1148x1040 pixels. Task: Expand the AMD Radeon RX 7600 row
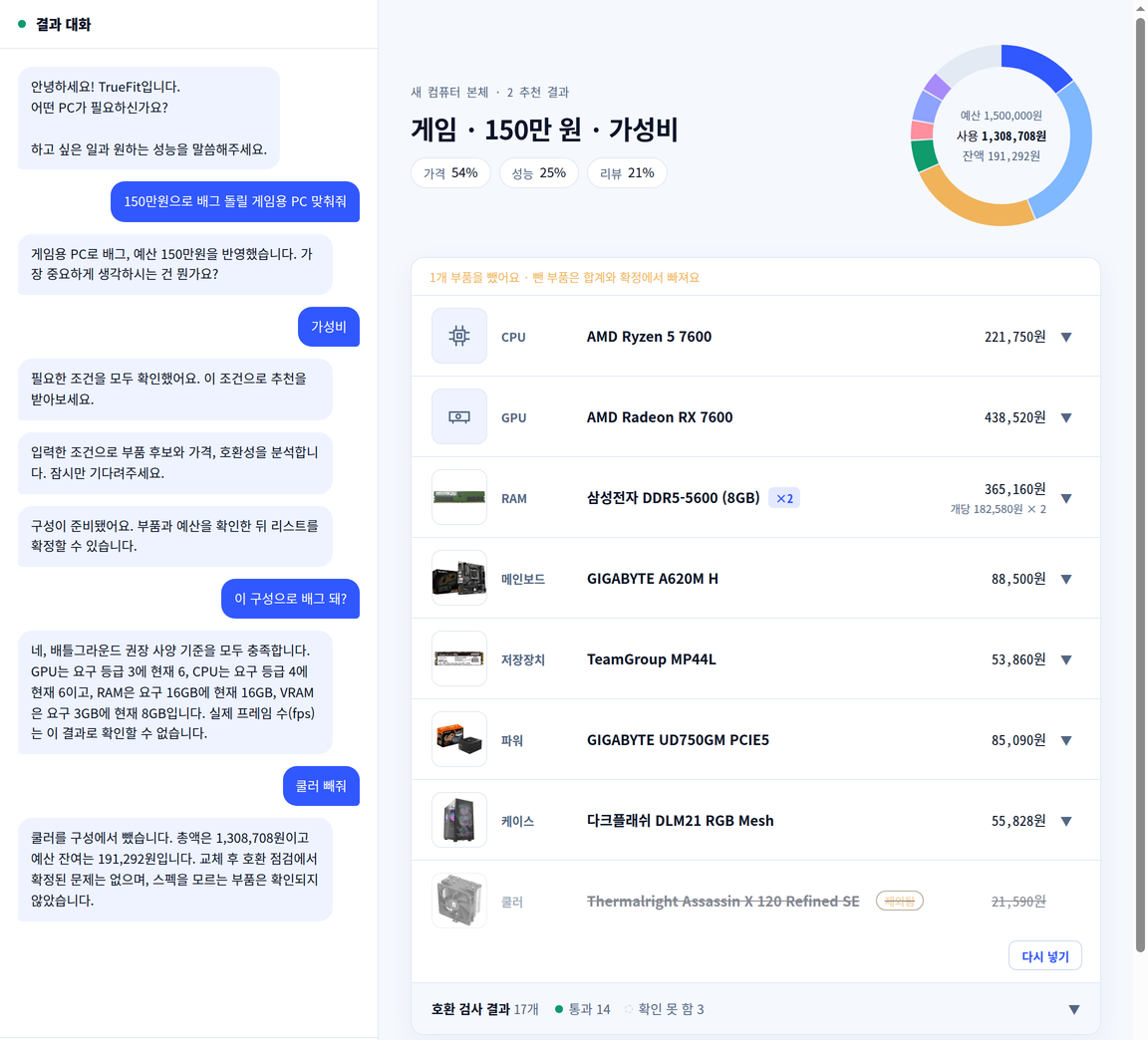[1066, 418]
